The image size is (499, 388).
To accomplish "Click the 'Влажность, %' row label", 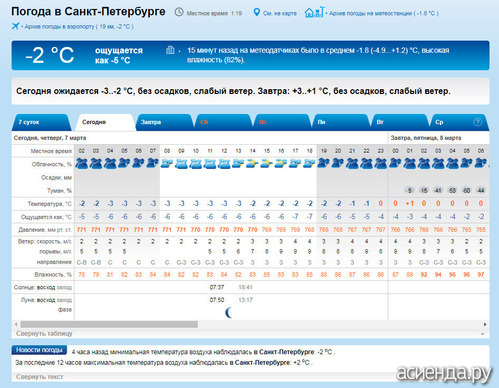I will [x=53, y=275].
